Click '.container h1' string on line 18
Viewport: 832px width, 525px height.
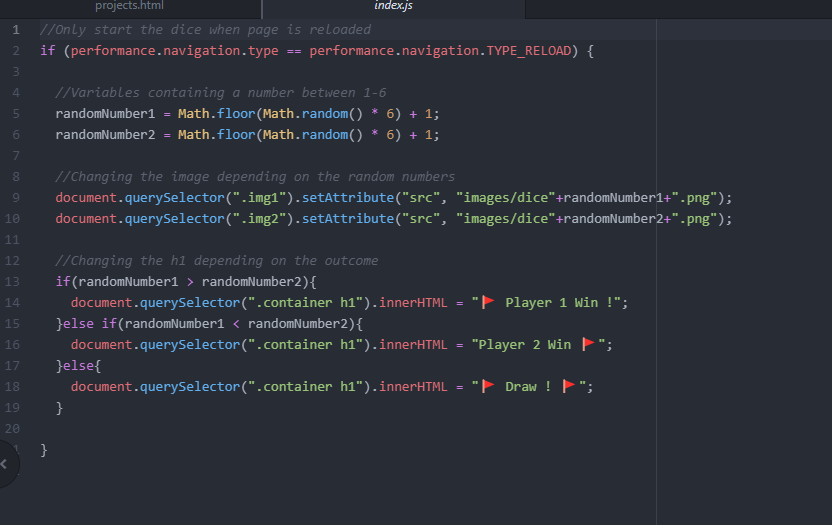(x=306, y=387)
